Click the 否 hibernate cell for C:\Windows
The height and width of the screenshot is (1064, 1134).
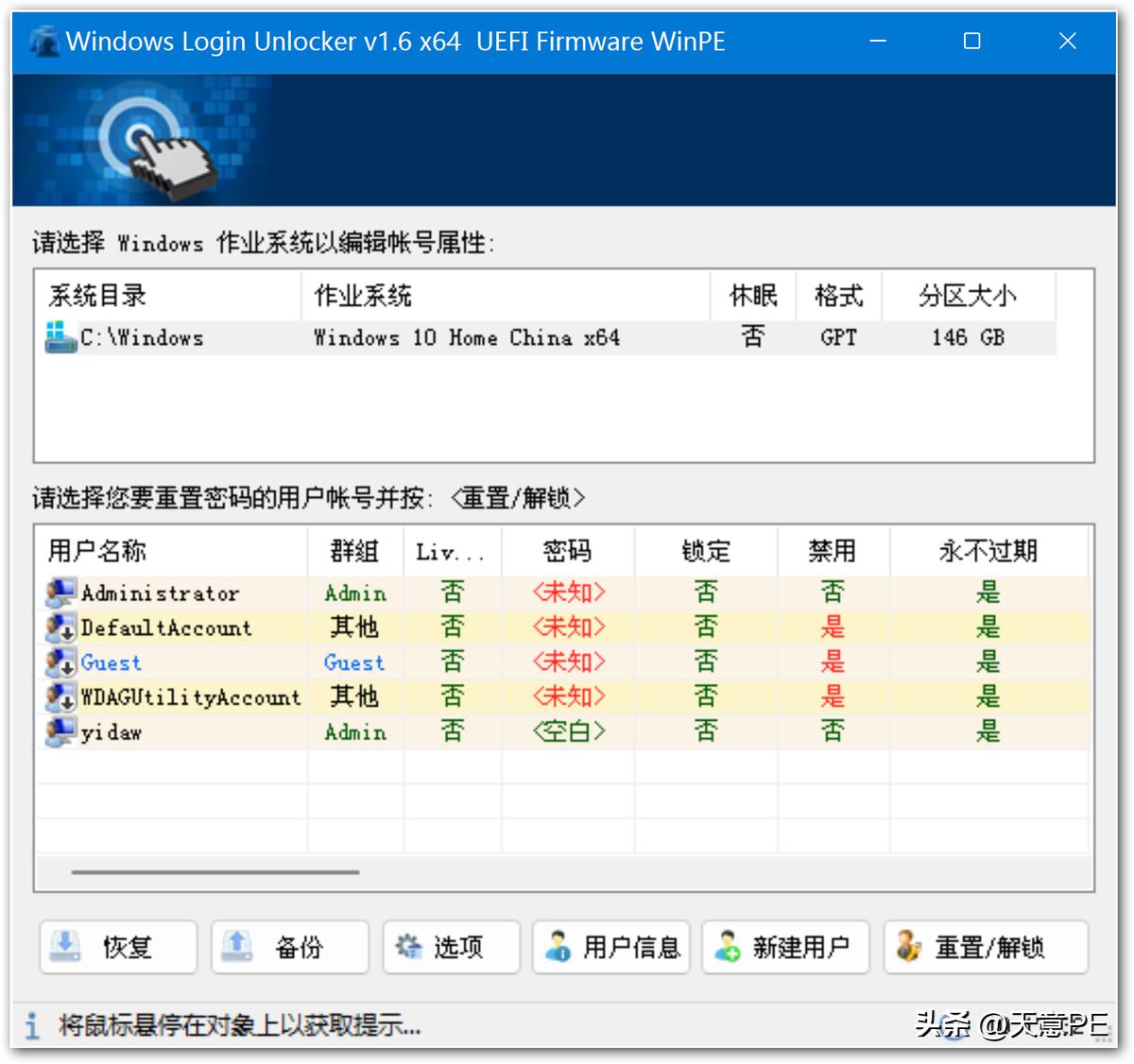(x=753, y=336)
